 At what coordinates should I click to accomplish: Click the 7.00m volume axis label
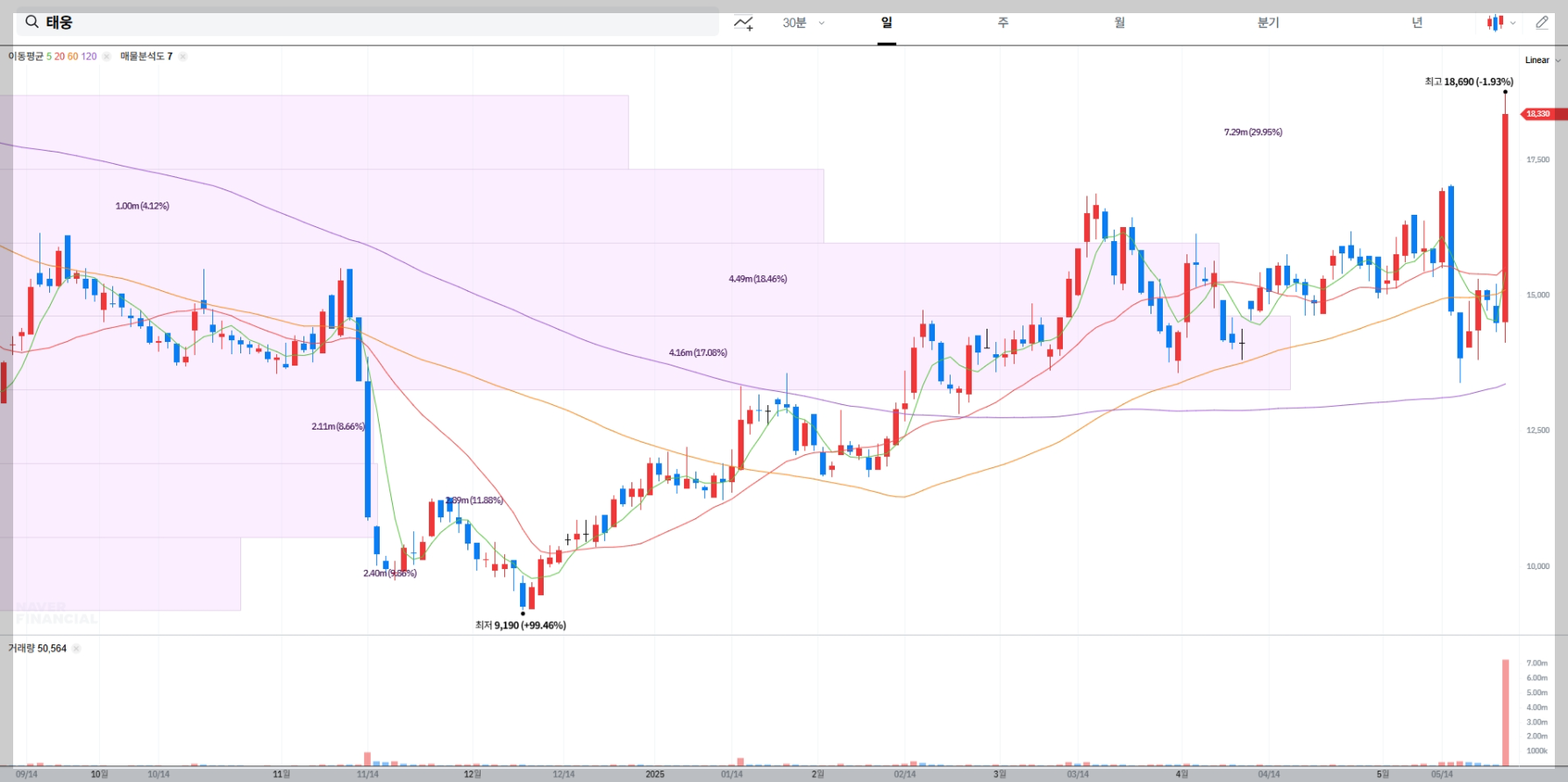click(1536, 663)
